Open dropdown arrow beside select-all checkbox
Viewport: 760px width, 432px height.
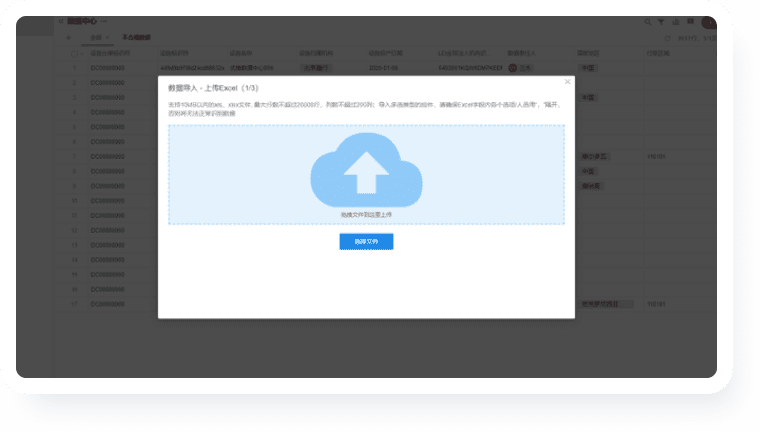tap(81, 54)
